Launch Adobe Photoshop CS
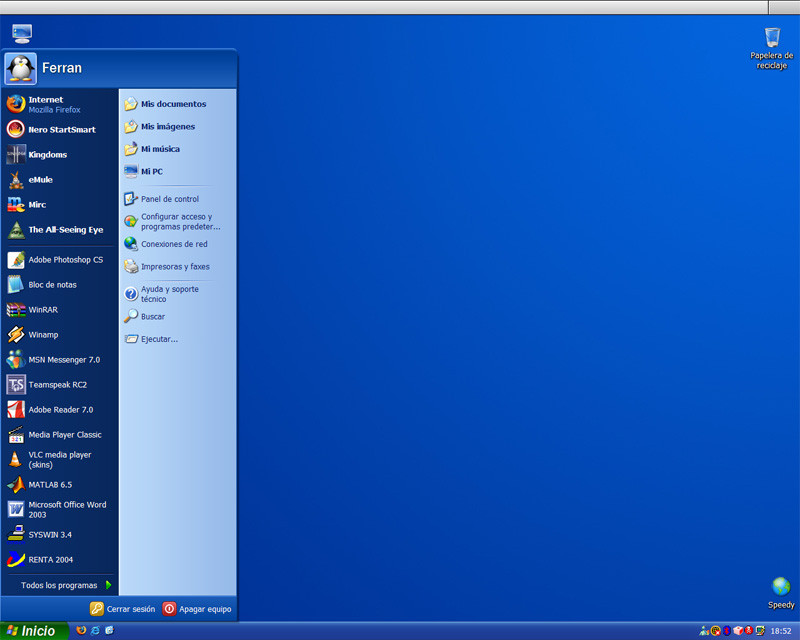 point(59,259)
